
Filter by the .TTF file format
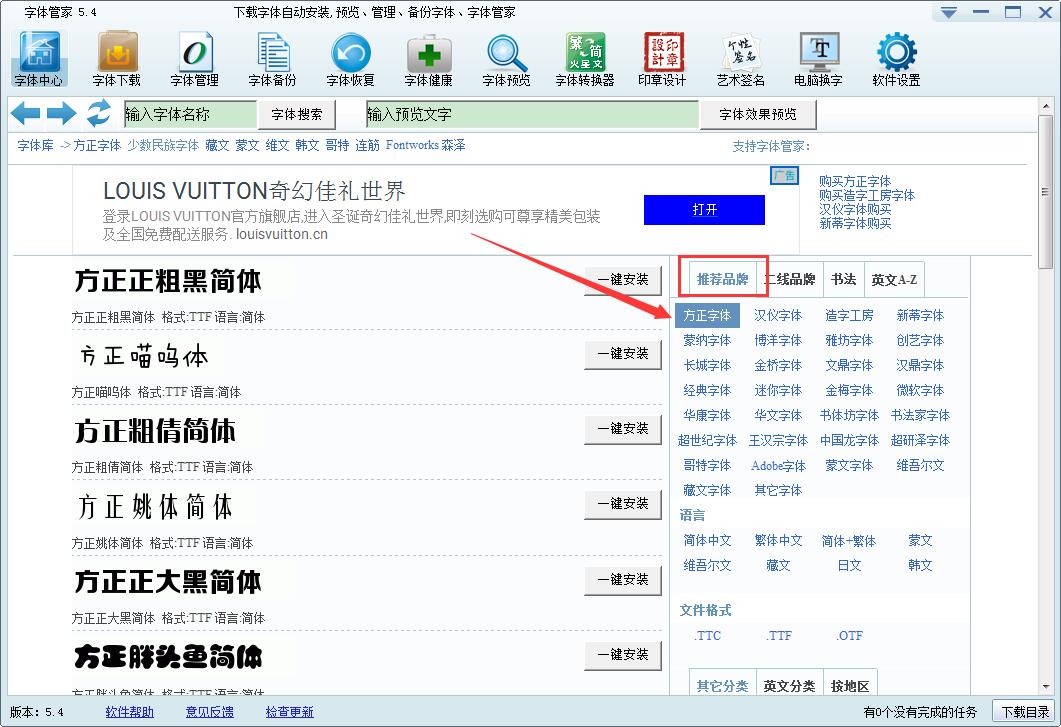779,636
